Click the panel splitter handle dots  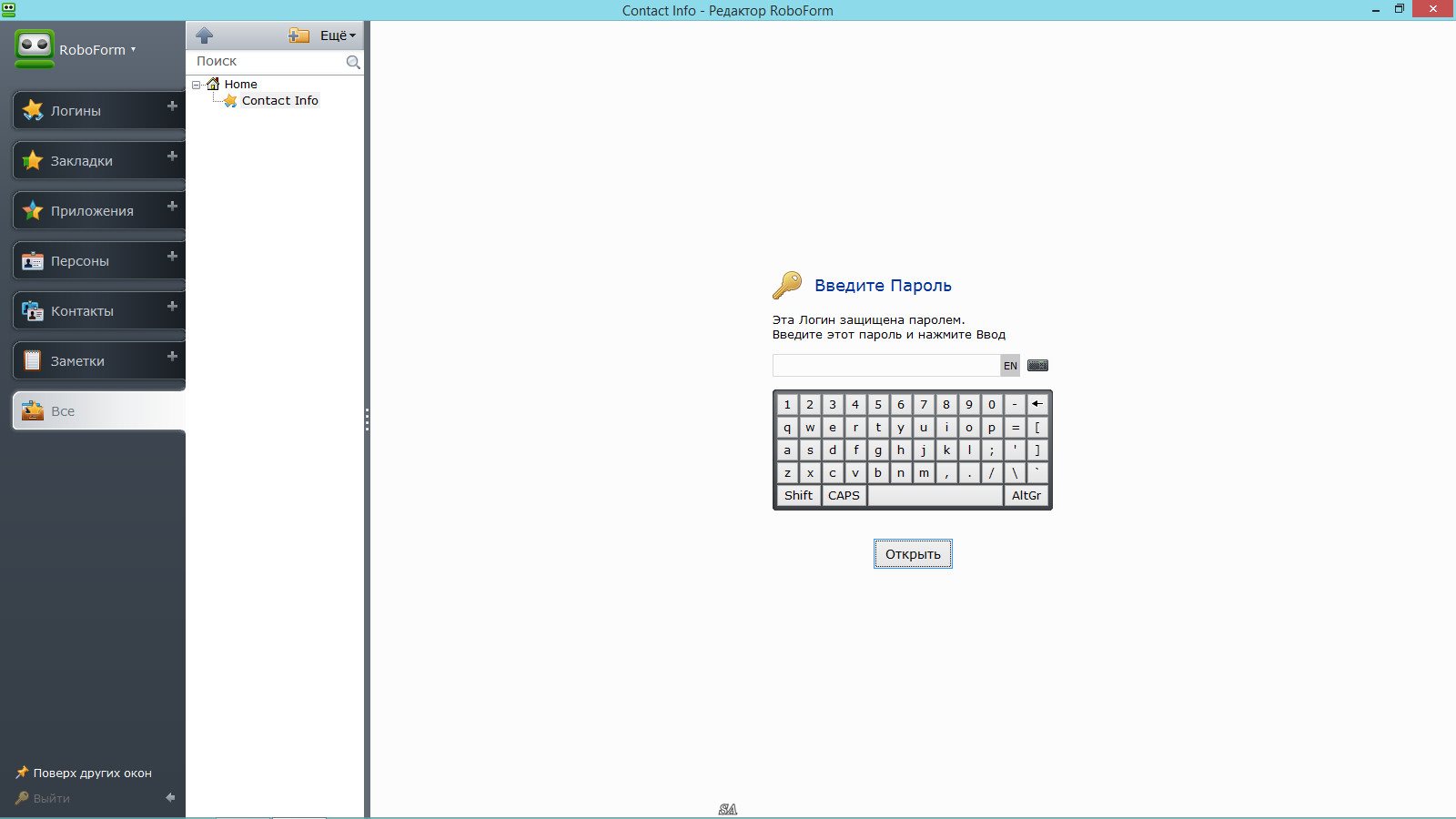pyautogui.click(x=367, y=420)
